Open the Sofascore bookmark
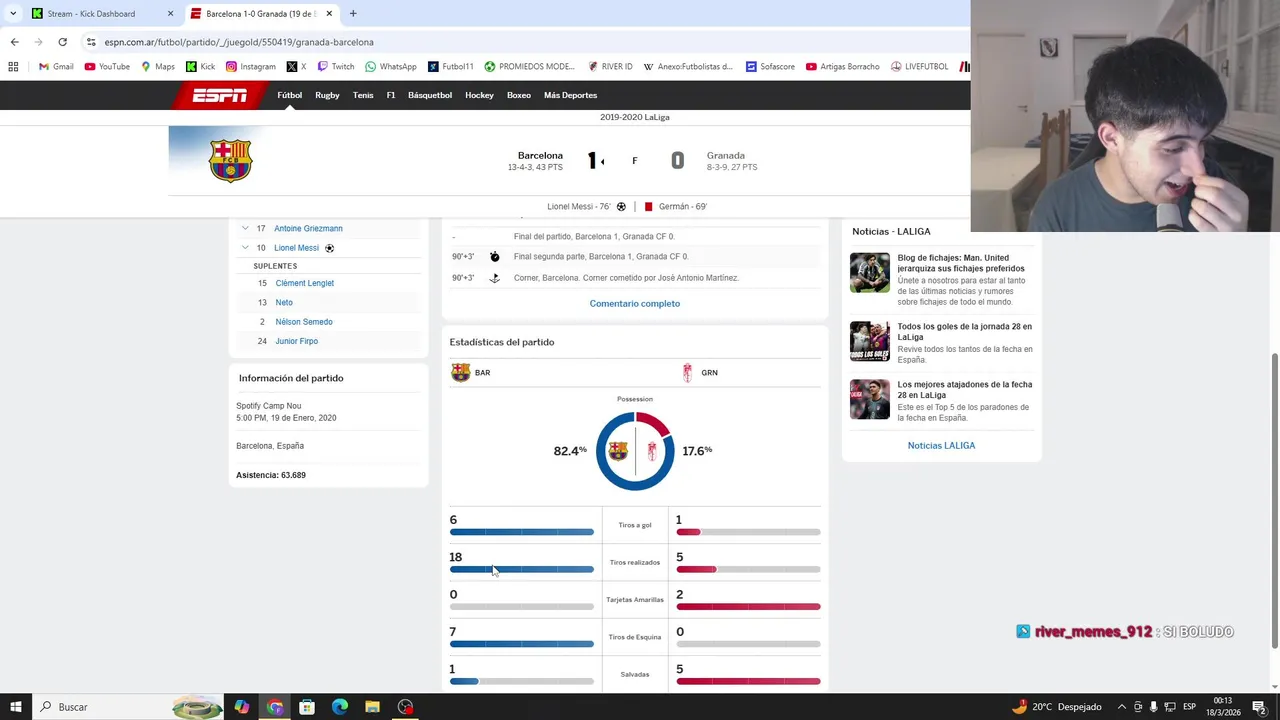This screenshot has height=720, width=1280. pyautogui.click(x=769, y=67)
